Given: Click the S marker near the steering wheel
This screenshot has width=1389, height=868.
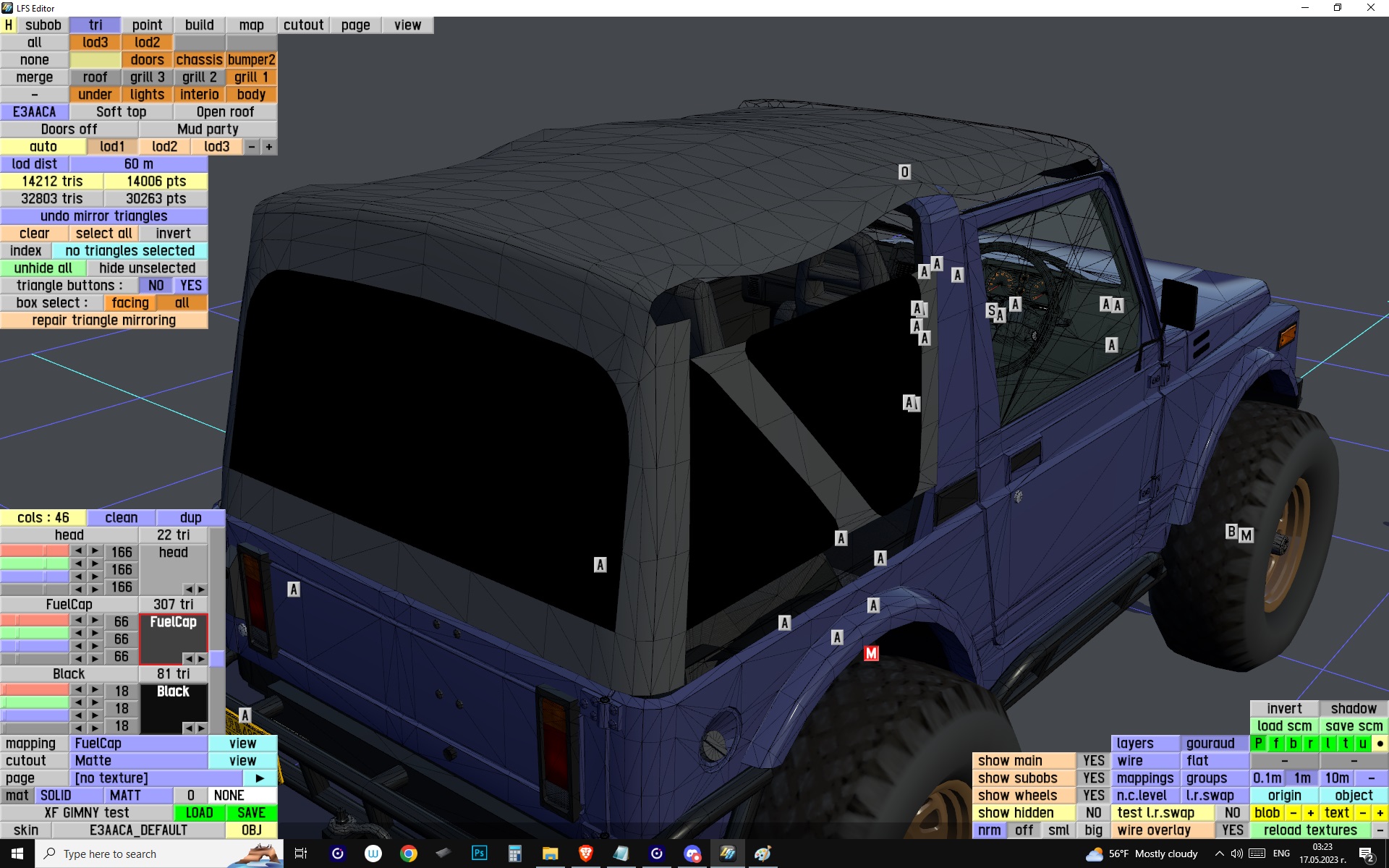Looking at the screenshot, I should tap(990, 310).
